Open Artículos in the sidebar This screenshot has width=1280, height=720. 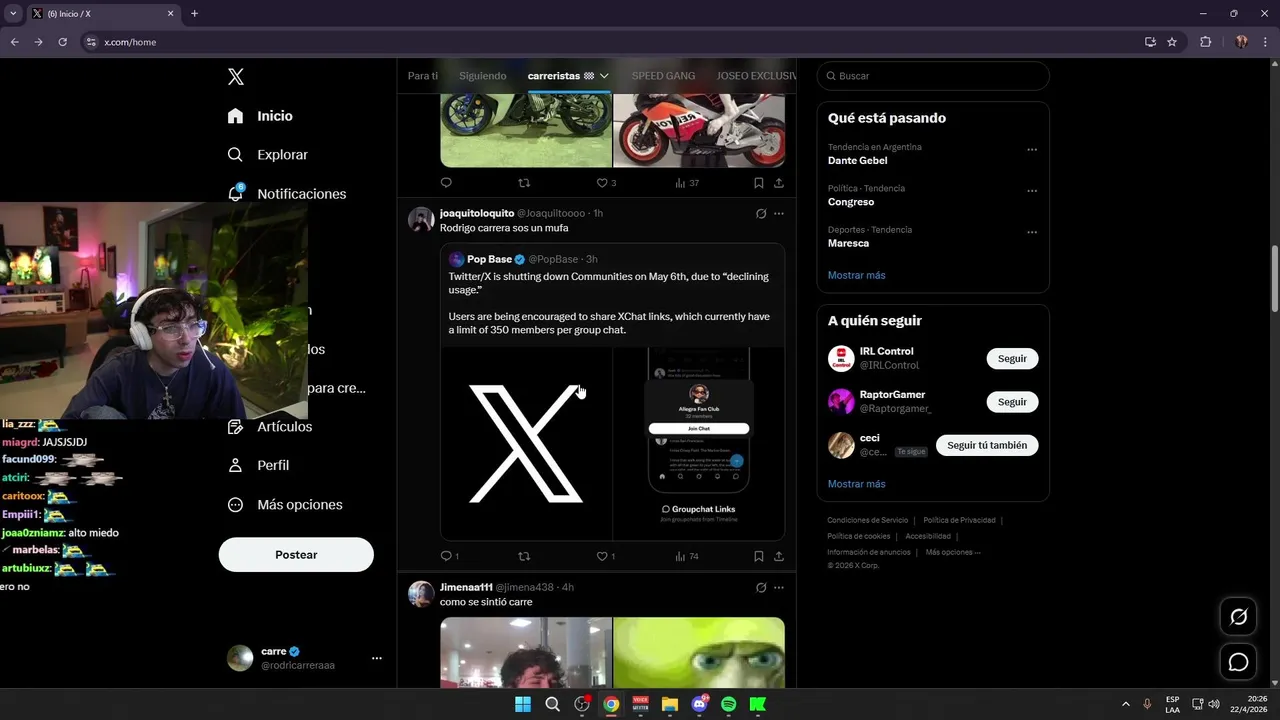coord(270,427)
